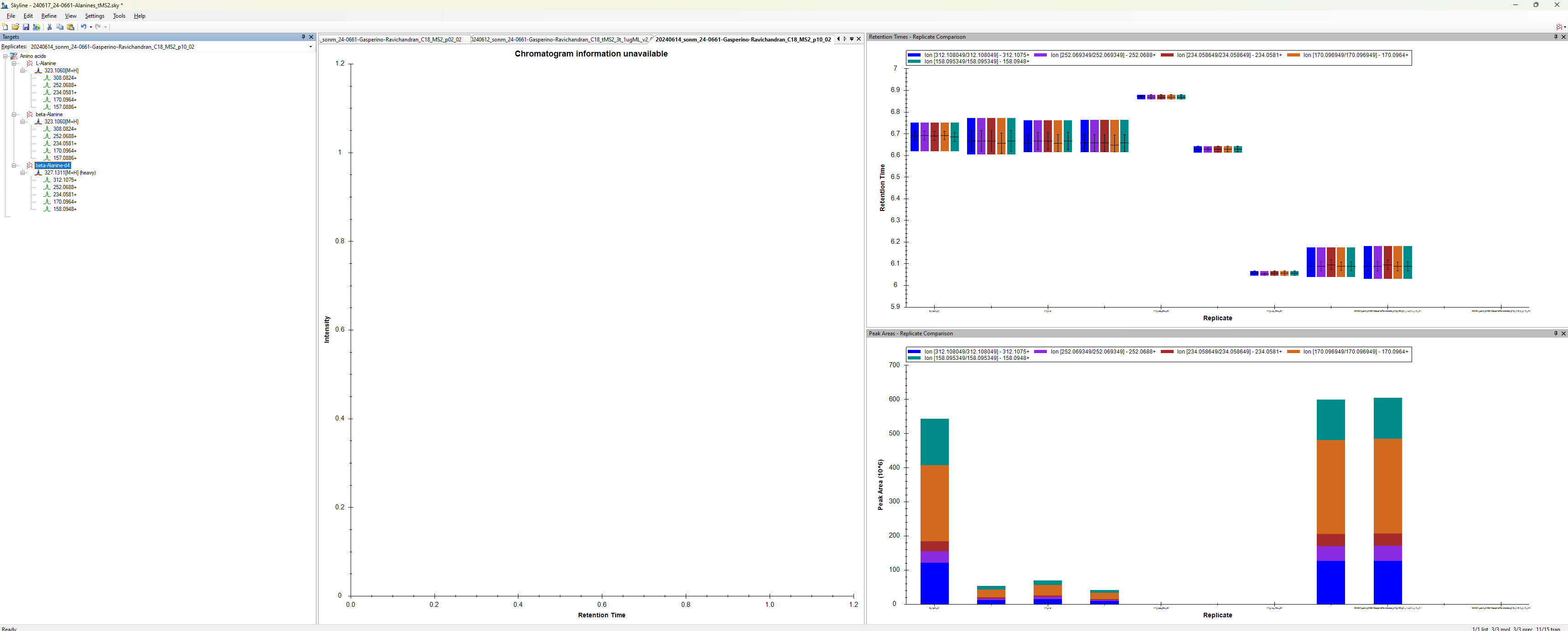Open the Replicates dropdown list
Viewport: 1568px width, 631px height.
310,47
